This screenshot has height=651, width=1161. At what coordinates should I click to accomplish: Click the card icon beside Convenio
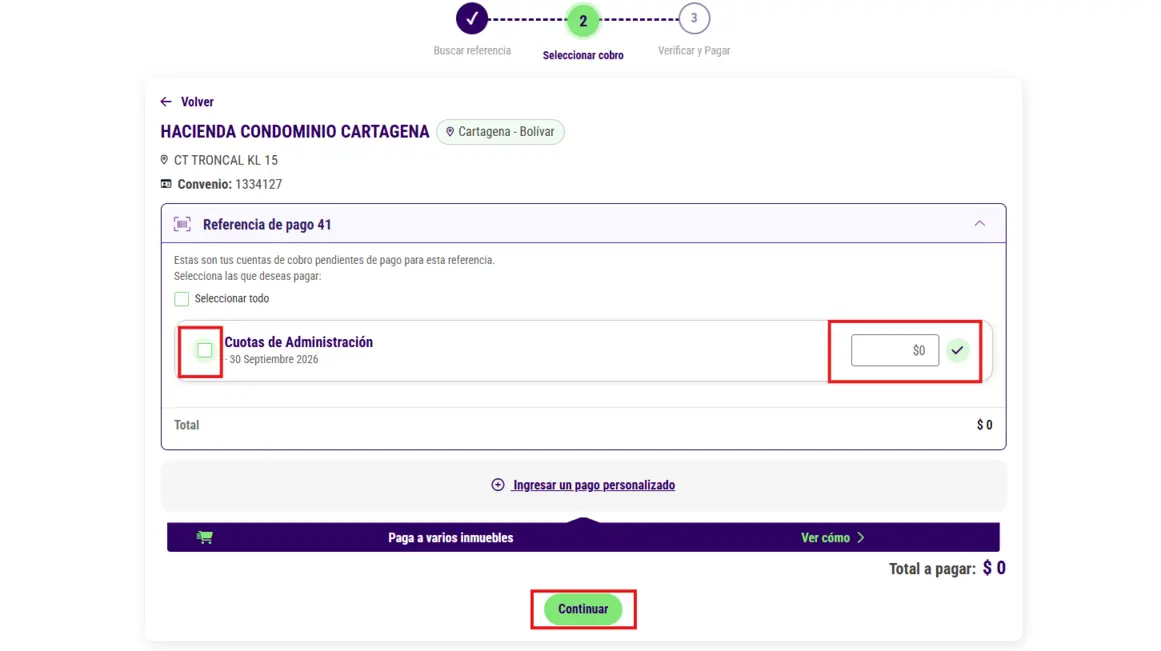(166, 184)
